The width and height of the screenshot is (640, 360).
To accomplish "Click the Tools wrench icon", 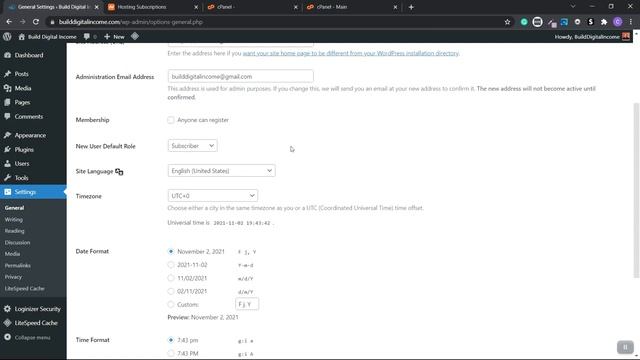I will click(7, 178).
